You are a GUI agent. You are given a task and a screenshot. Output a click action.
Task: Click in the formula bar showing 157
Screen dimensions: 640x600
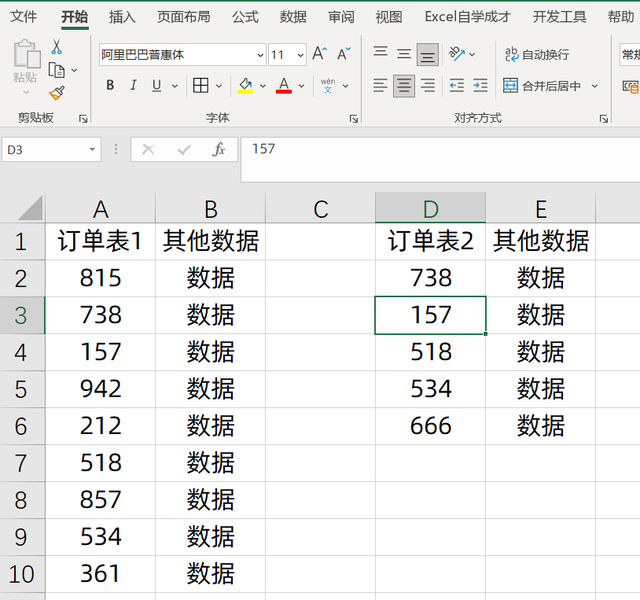pos(440,159)
